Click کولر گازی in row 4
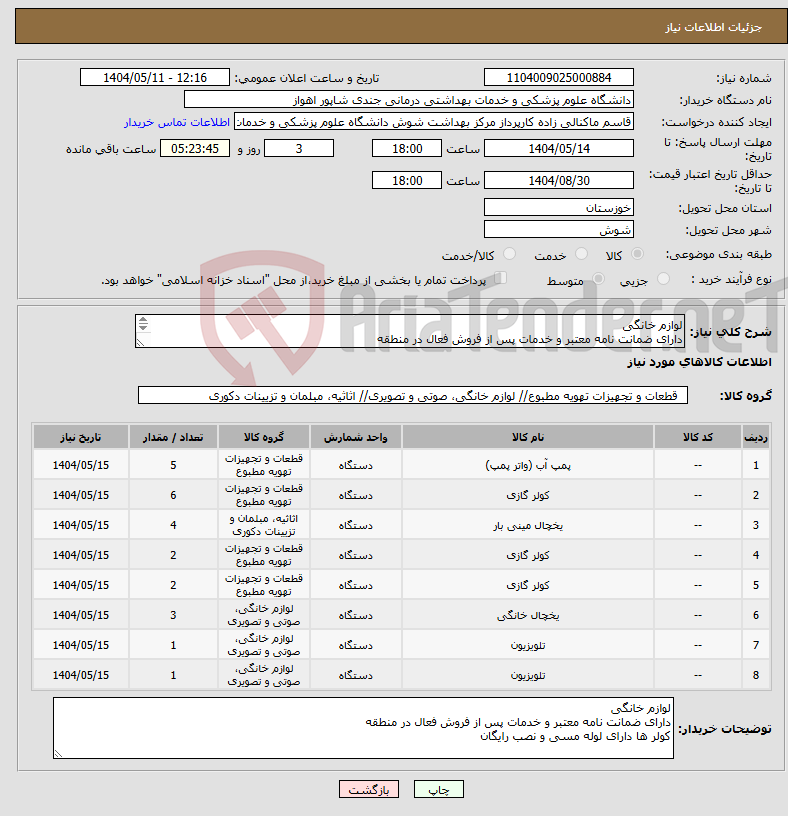Screen dimensions: 788x816 pos(528,555)
